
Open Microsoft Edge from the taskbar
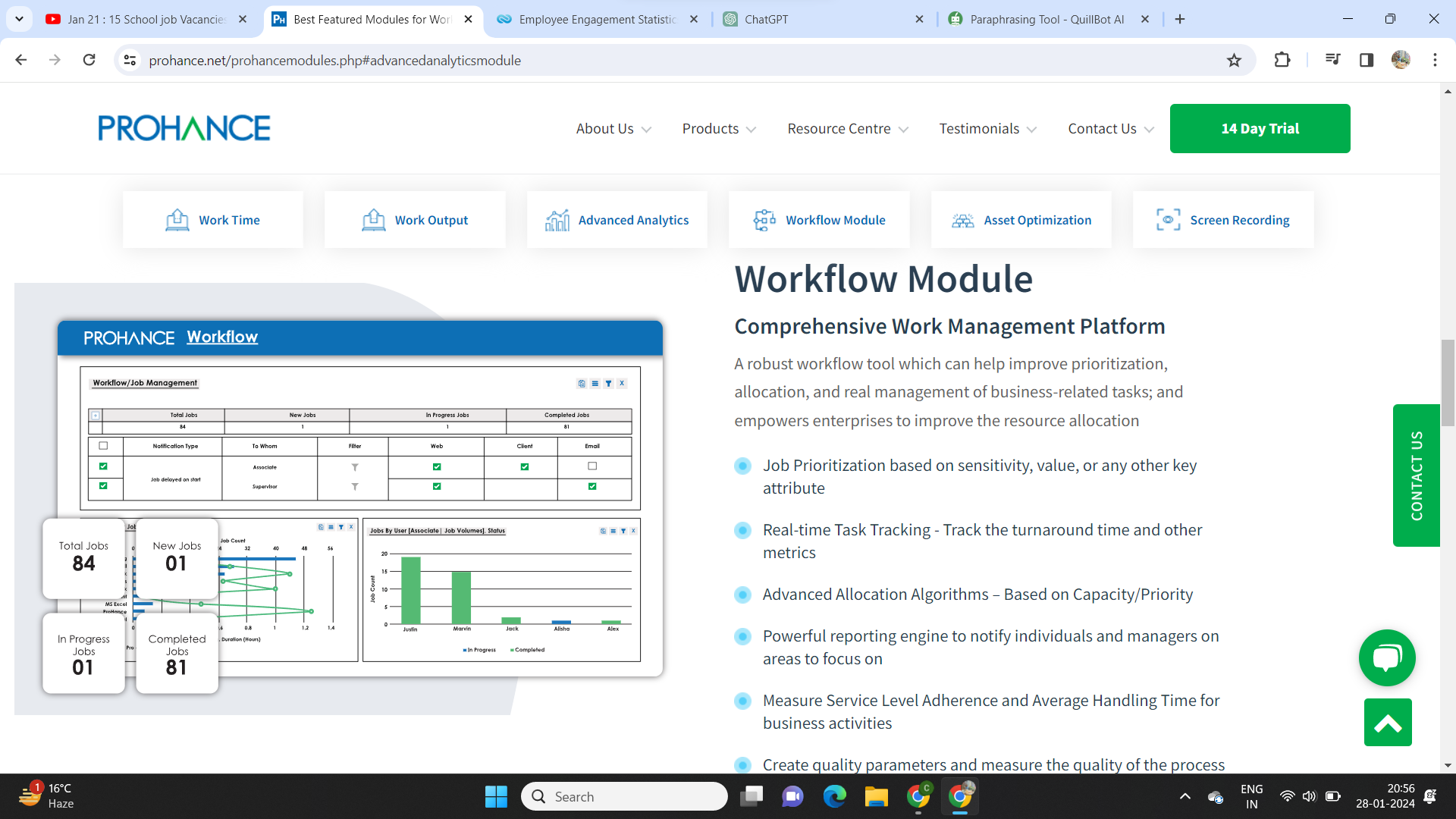click(x=834, y=796)
